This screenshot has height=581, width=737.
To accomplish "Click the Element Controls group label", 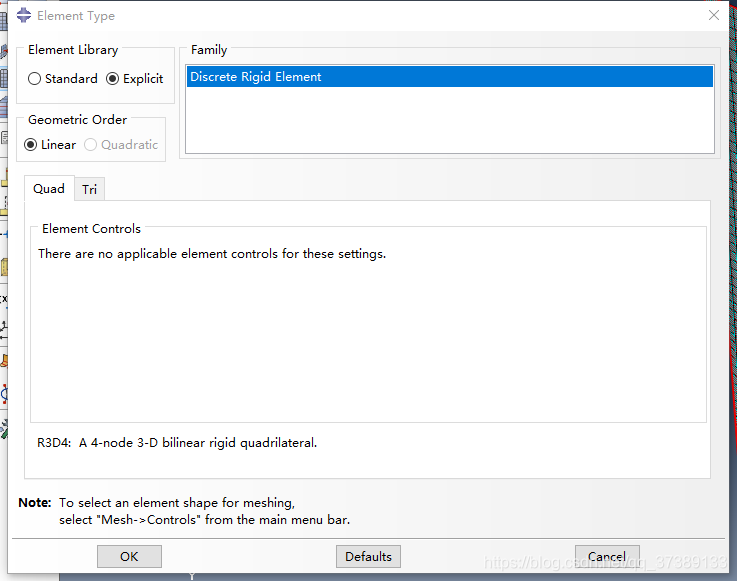I will pos(91,229).
